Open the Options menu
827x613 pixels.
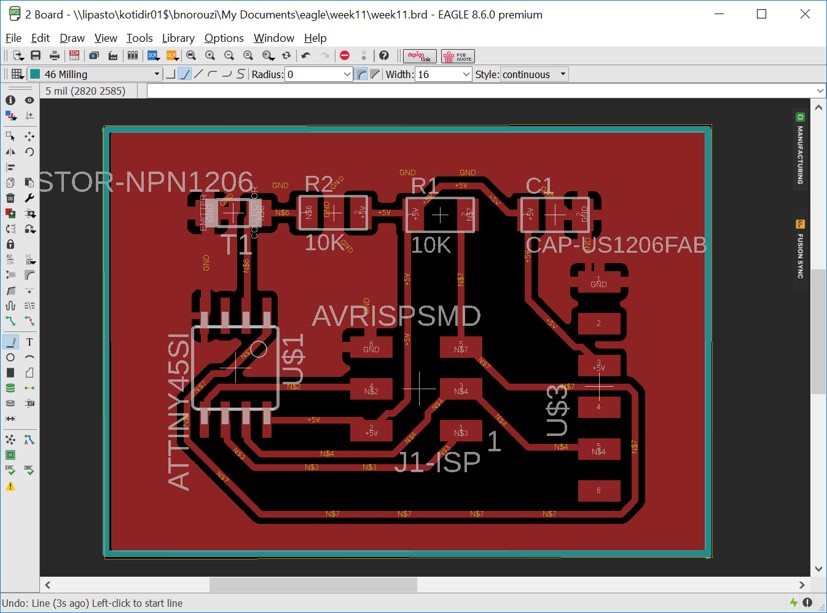[224, 38]
